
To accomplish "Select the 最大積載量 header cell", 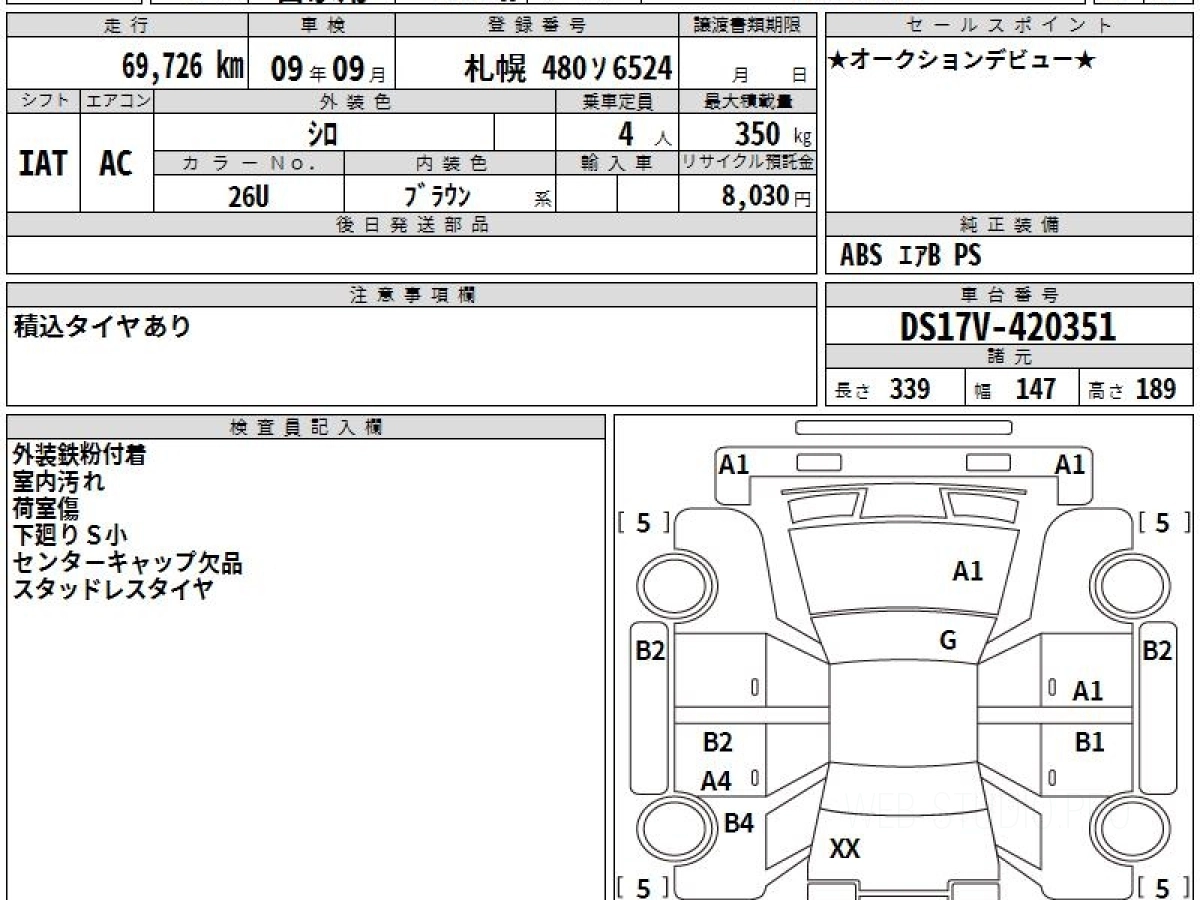I will [x=748, y=101].
